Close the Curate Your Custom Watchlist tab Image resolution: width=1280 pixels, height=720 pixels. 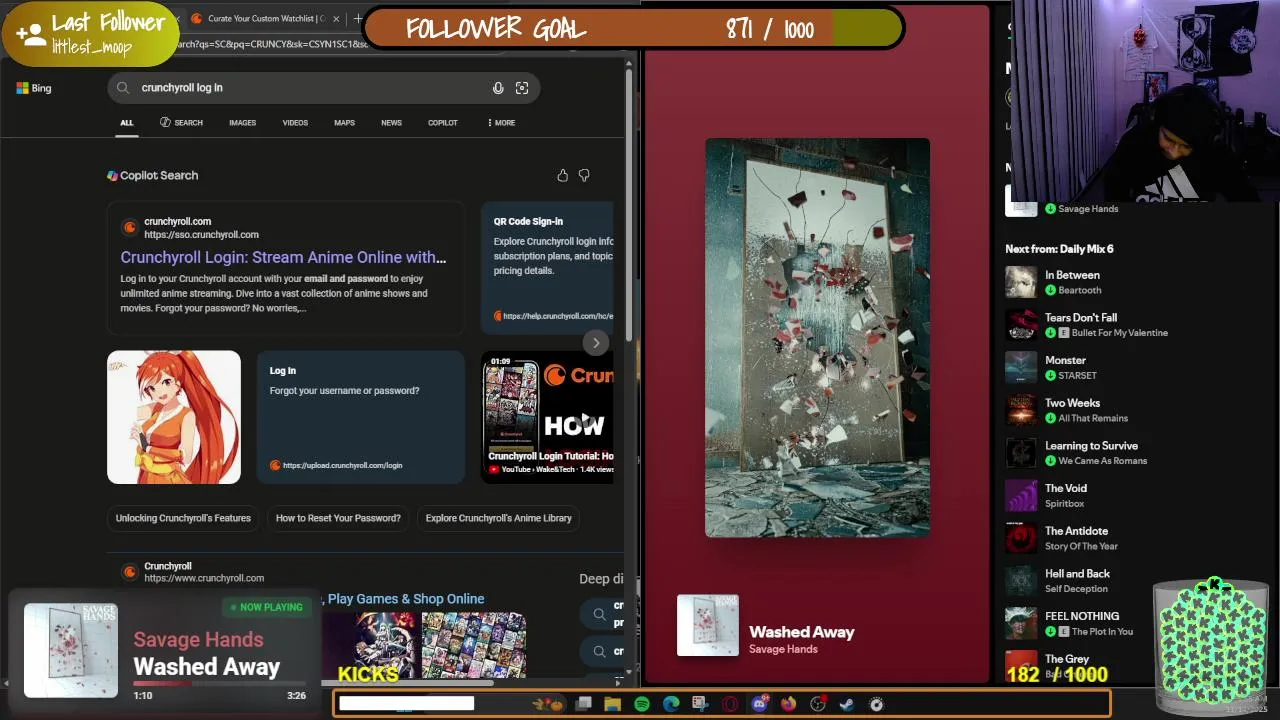[x=336, y=18]
